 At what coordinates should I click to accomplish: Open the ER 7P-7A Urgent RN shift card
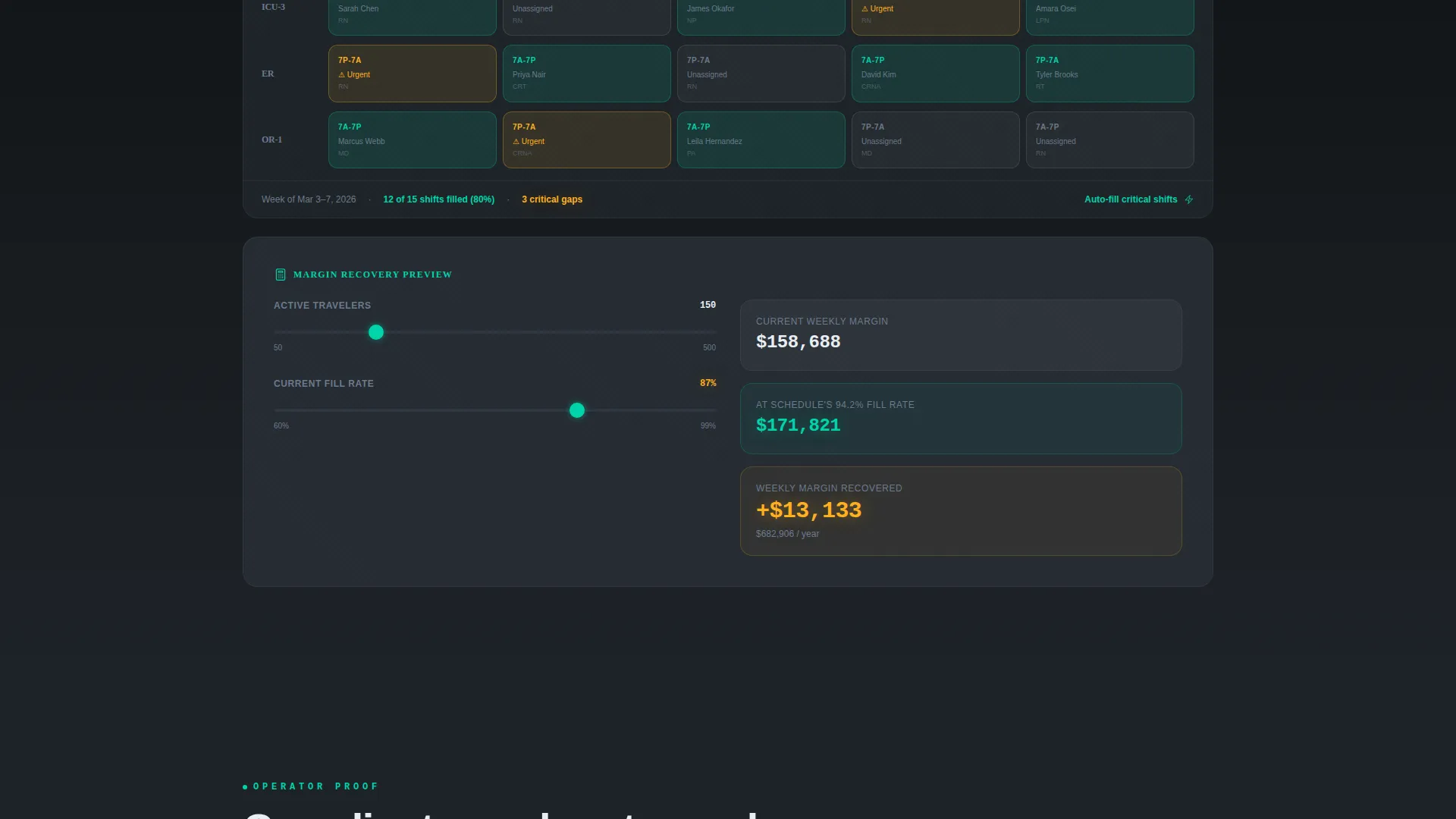413,74
